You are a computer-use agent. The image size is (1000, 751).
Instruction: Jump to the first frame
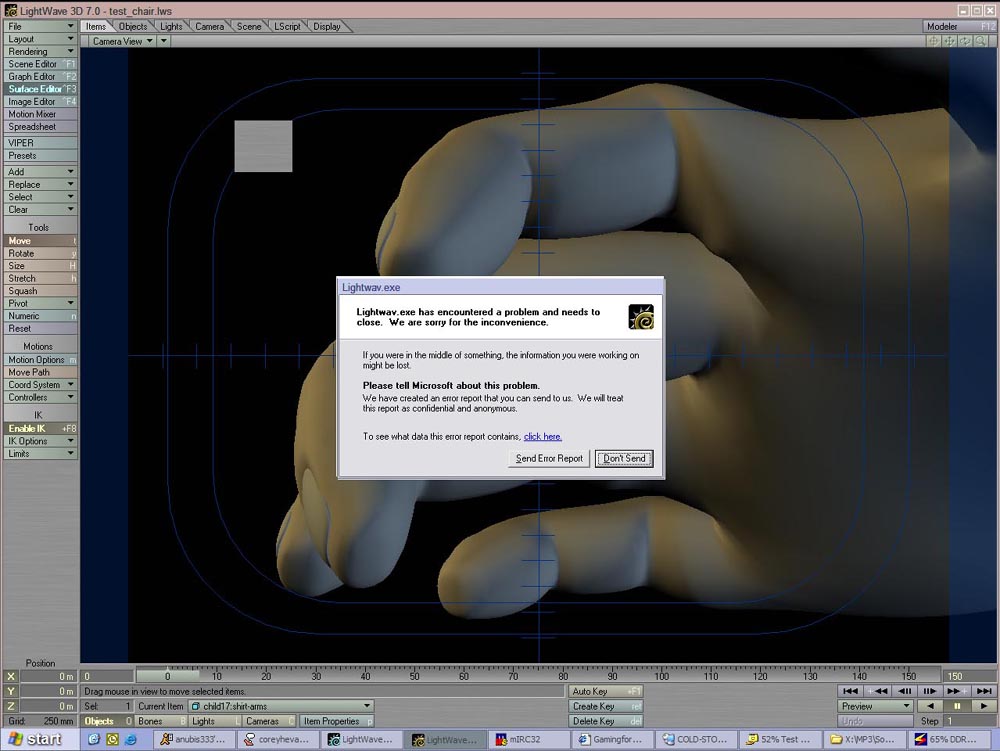(x=850, y=691)
